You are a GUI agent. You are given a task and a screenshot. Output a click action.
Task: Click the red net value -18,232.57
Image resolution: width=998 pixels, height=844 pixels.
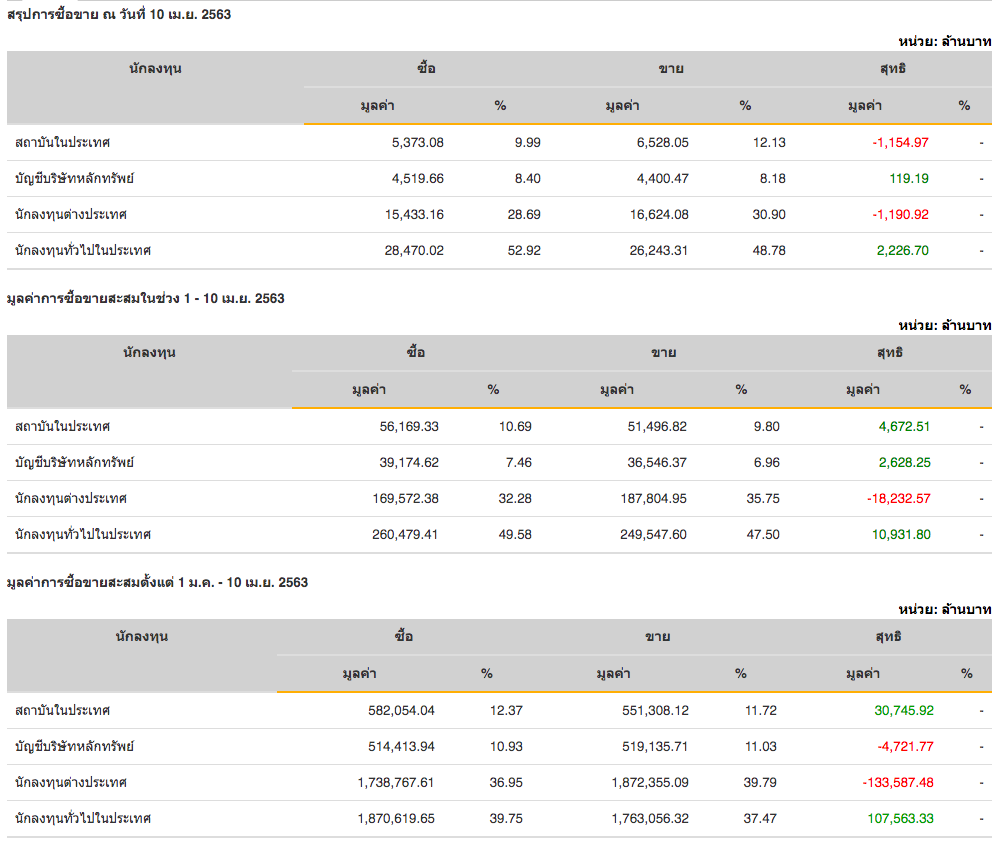tap(898, 498)
